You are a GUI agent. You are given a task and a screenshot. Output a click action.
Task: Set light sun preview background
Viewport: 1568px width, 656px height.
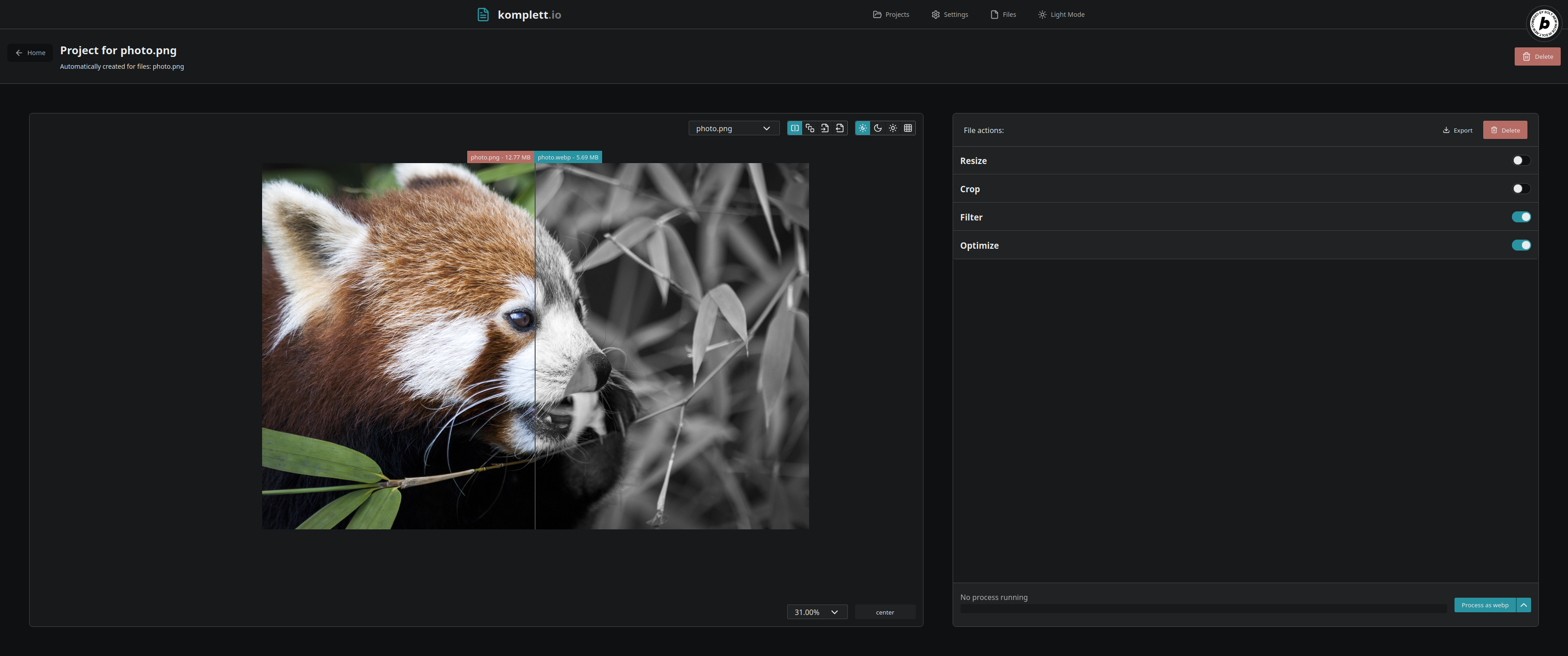tap(893, 128)
